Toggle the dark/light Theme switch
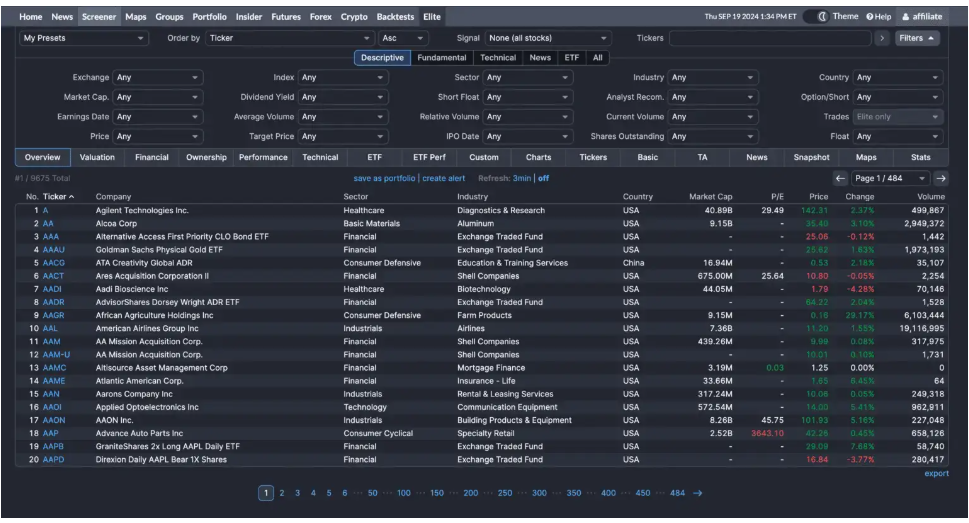This screenshot has width=969, height=523. coord(815,17)
